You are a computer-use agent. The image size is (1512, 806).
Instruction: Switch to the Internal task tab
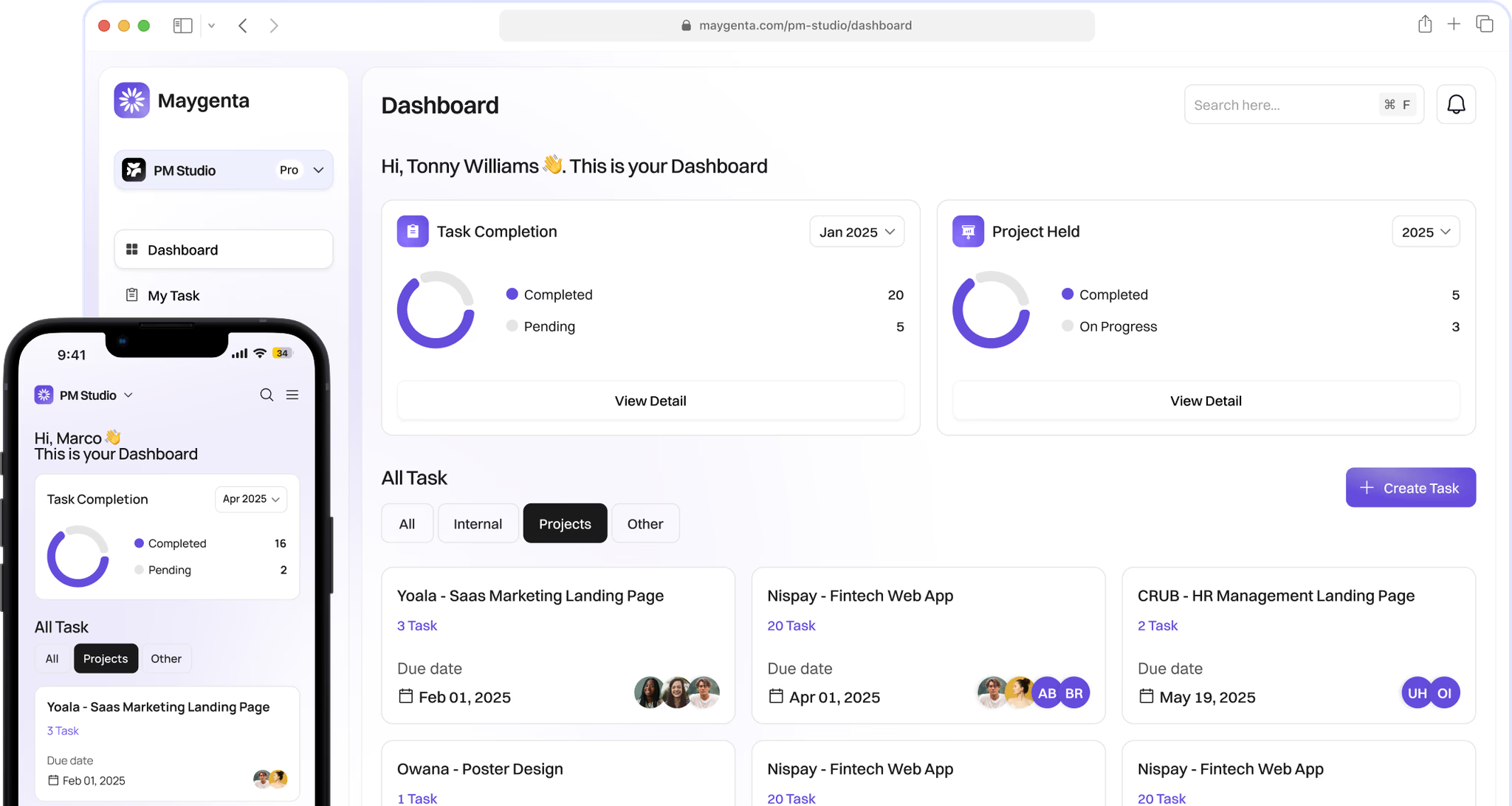(477, 524)
